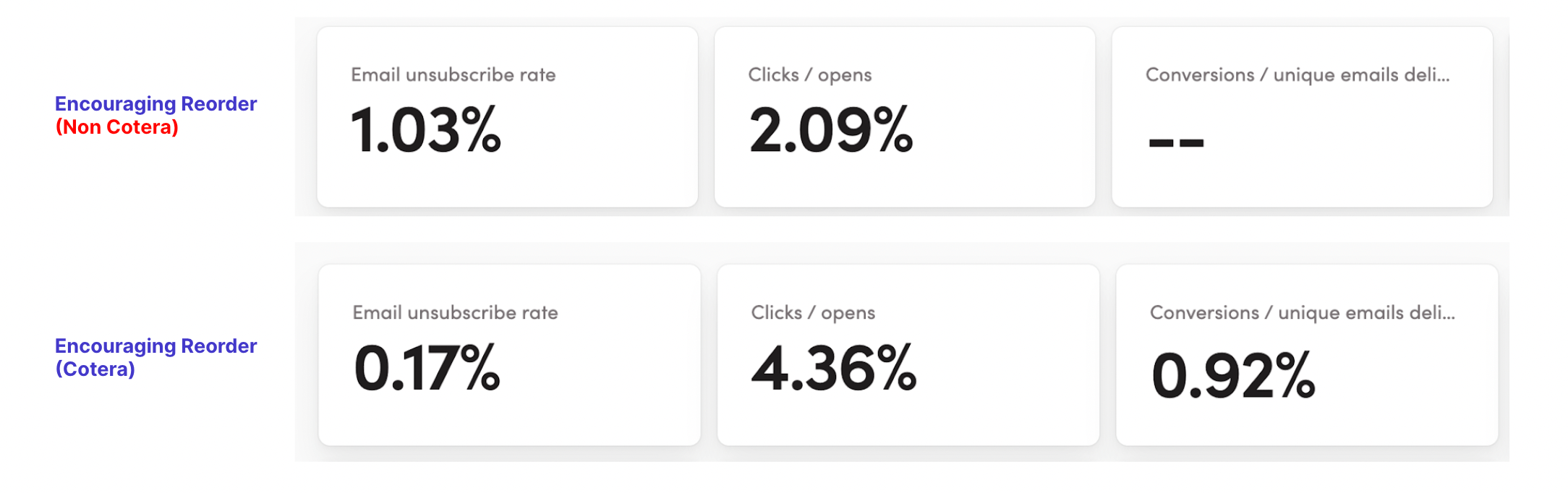Open the Cotera Clicks / opens card
1568x493 pixels.
[908, 355]
